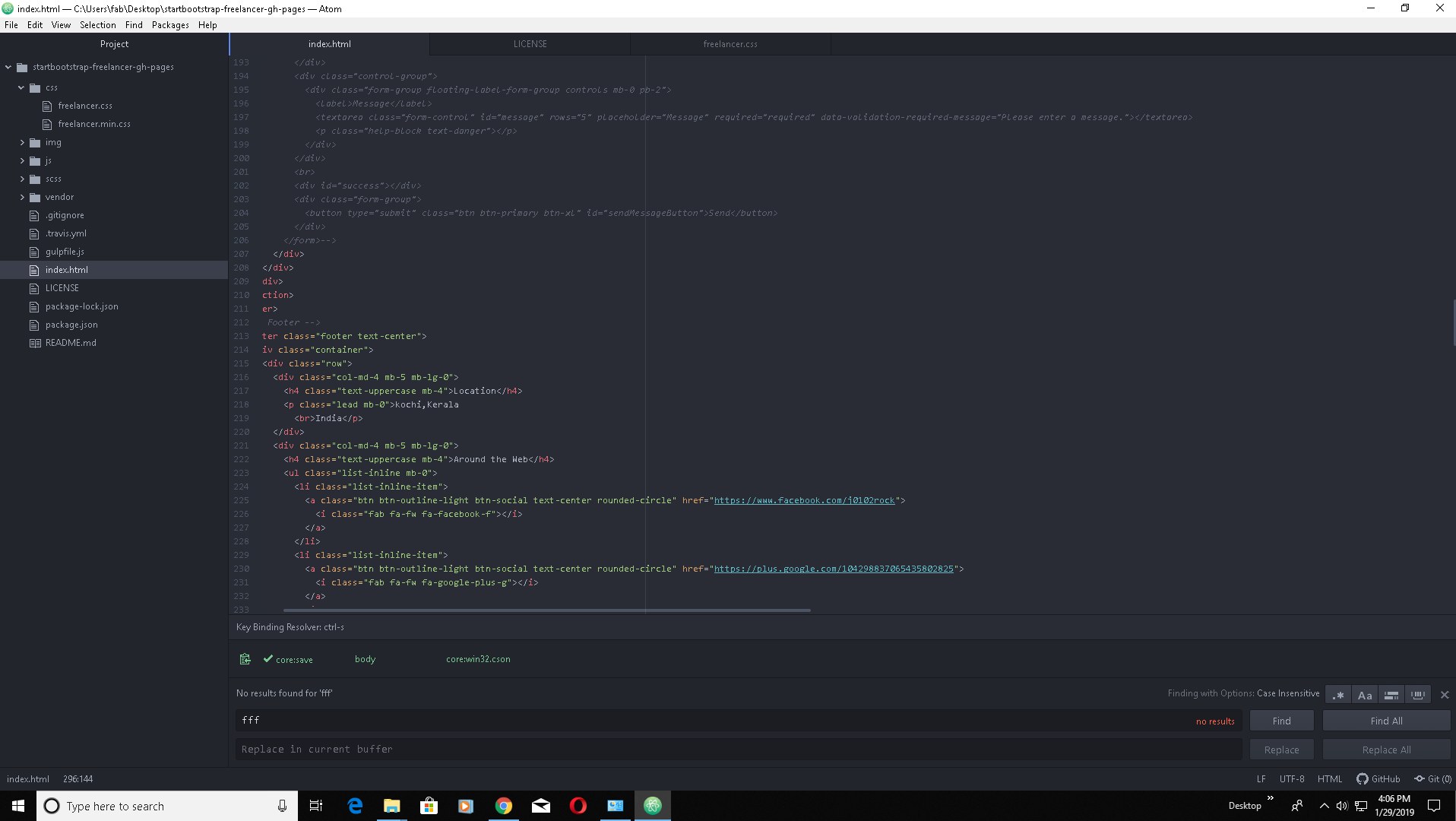Open the Help menu

[207, 25]
